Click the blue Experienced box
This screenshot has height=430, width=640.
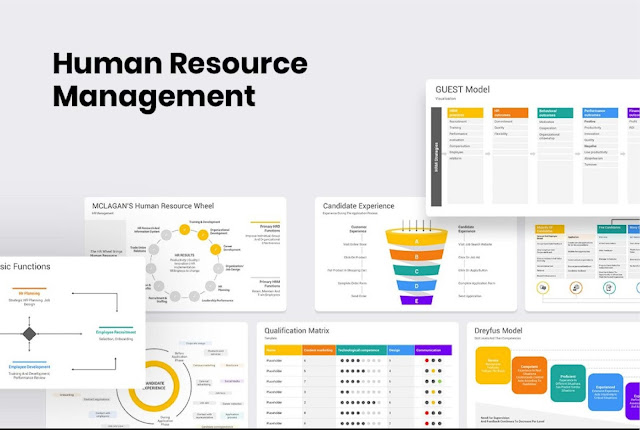click(605, 392)
